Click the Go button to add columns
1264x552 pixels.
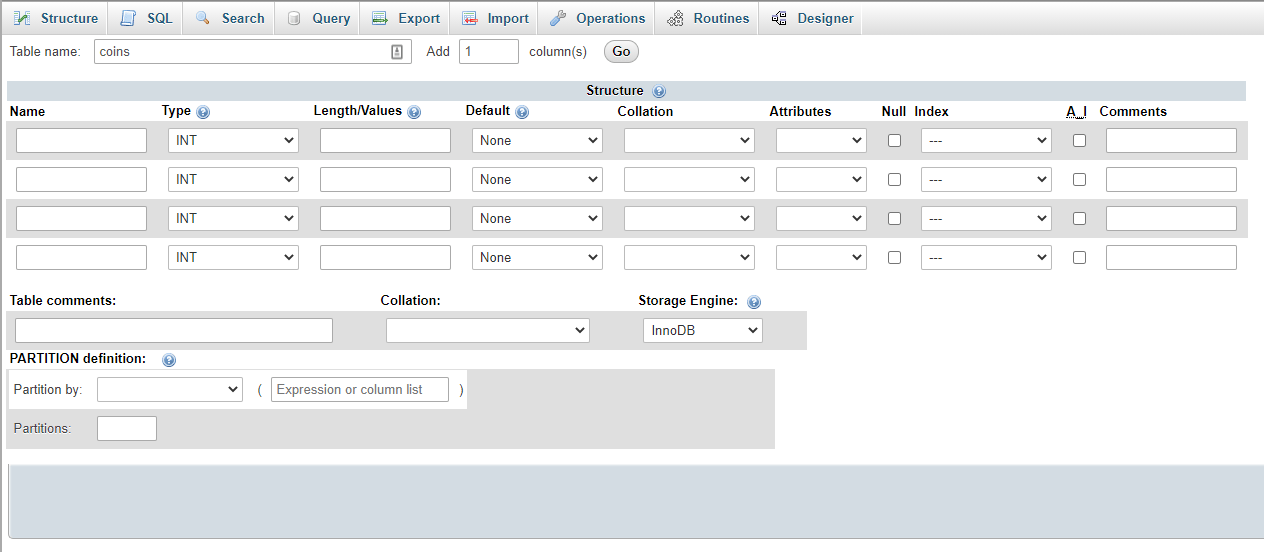[x=621, y=51]
